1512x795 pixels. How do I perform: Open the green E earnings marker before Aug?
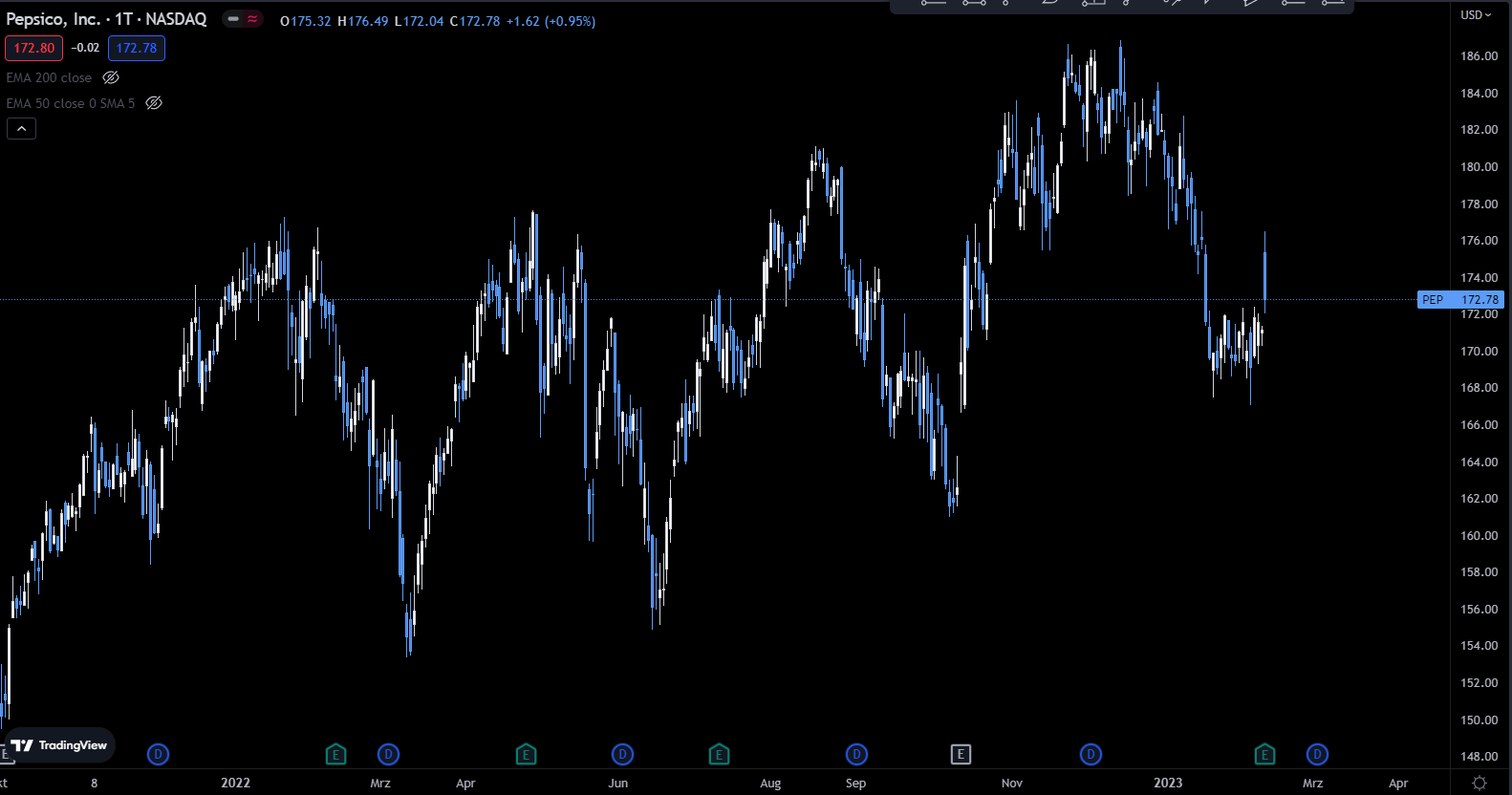(x=719, y=755)
